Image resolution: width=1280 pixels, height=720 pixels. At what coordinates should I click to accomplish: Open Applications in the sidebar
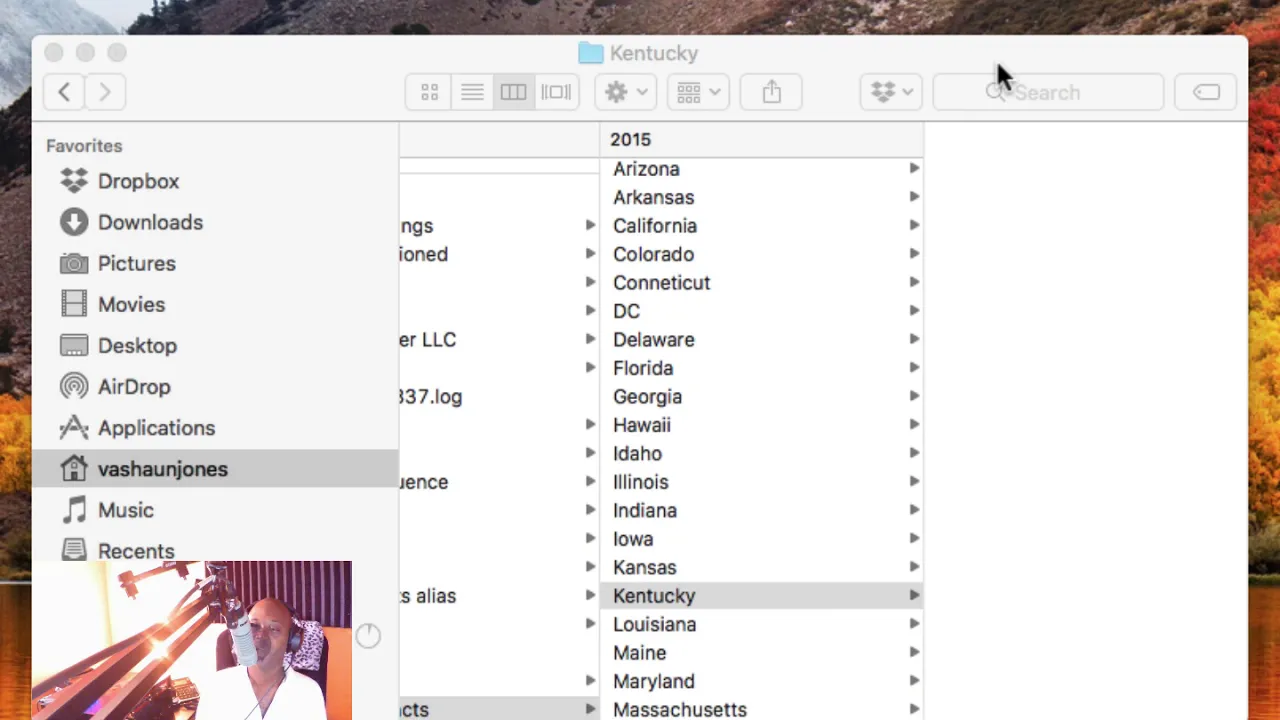pos(215,427)
